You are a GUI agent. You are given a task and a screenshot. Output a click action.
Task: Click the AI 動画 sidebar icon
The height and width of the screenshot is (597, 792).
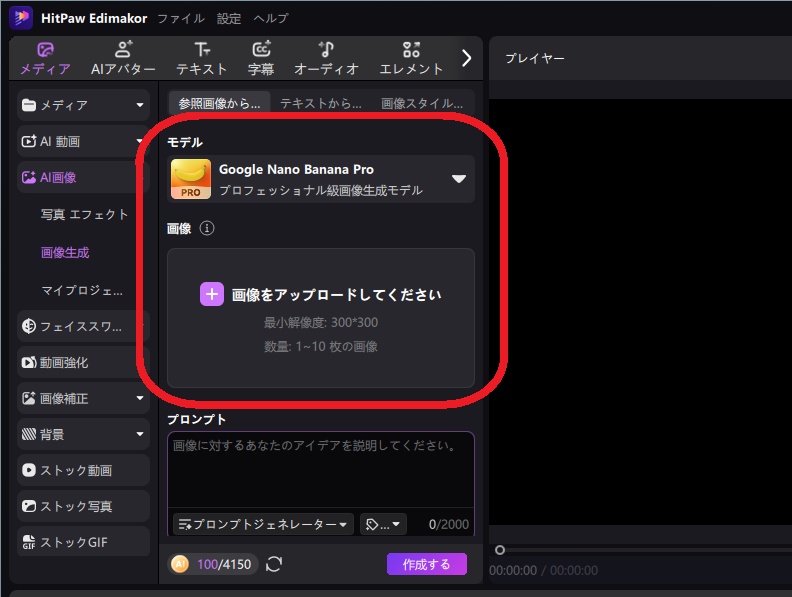click(x=29, y=141)
